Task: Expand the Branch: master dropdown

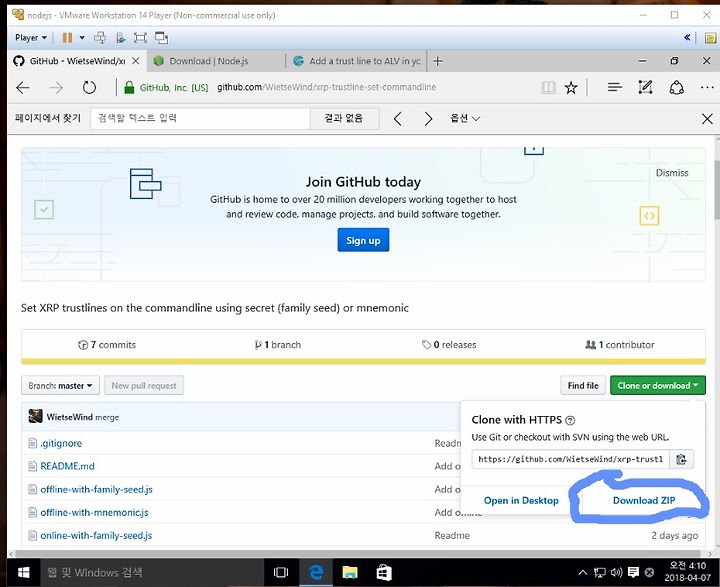Action: 60,385
